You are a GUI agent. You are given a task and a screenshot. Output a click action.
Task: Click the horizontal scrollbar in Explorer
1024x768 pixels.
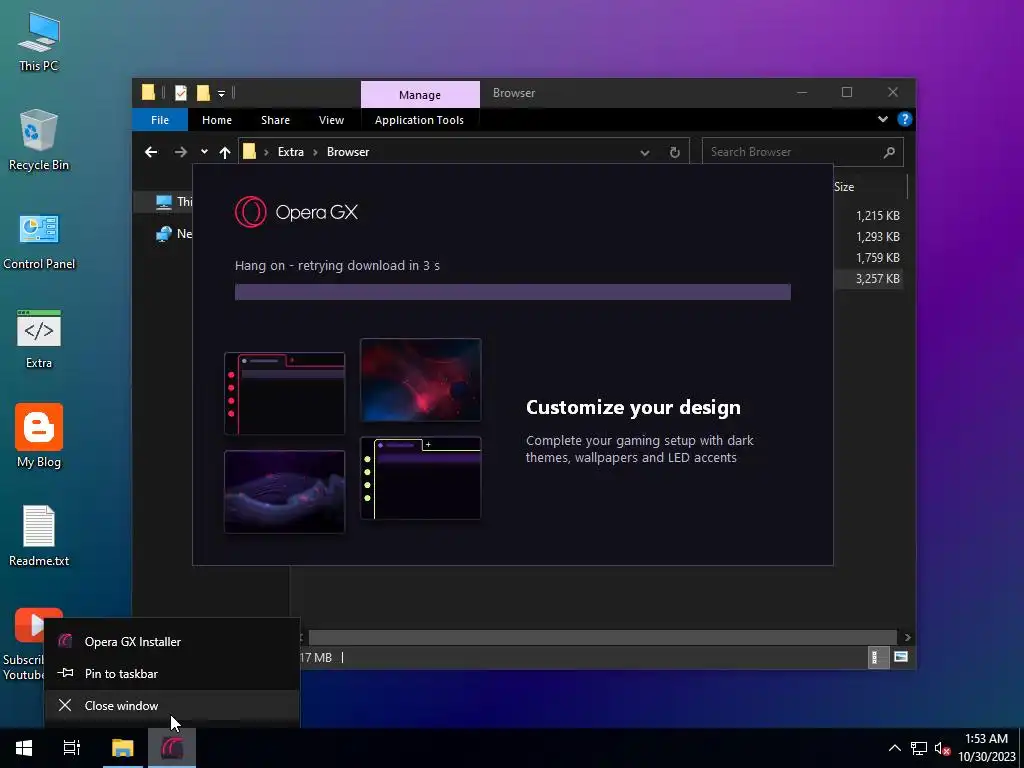pyautogui.click(x=602, y=637)
